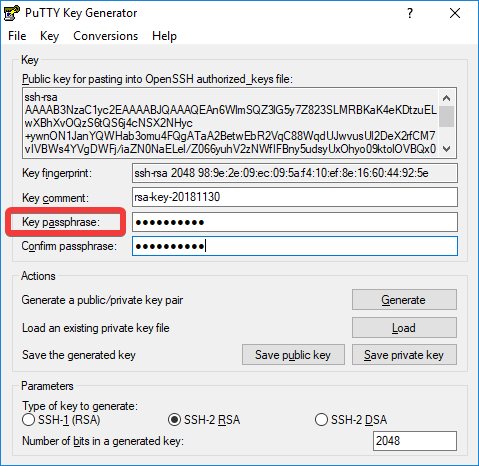Open the Help menu
The image size is (479, 466).
tap(164, 36)
